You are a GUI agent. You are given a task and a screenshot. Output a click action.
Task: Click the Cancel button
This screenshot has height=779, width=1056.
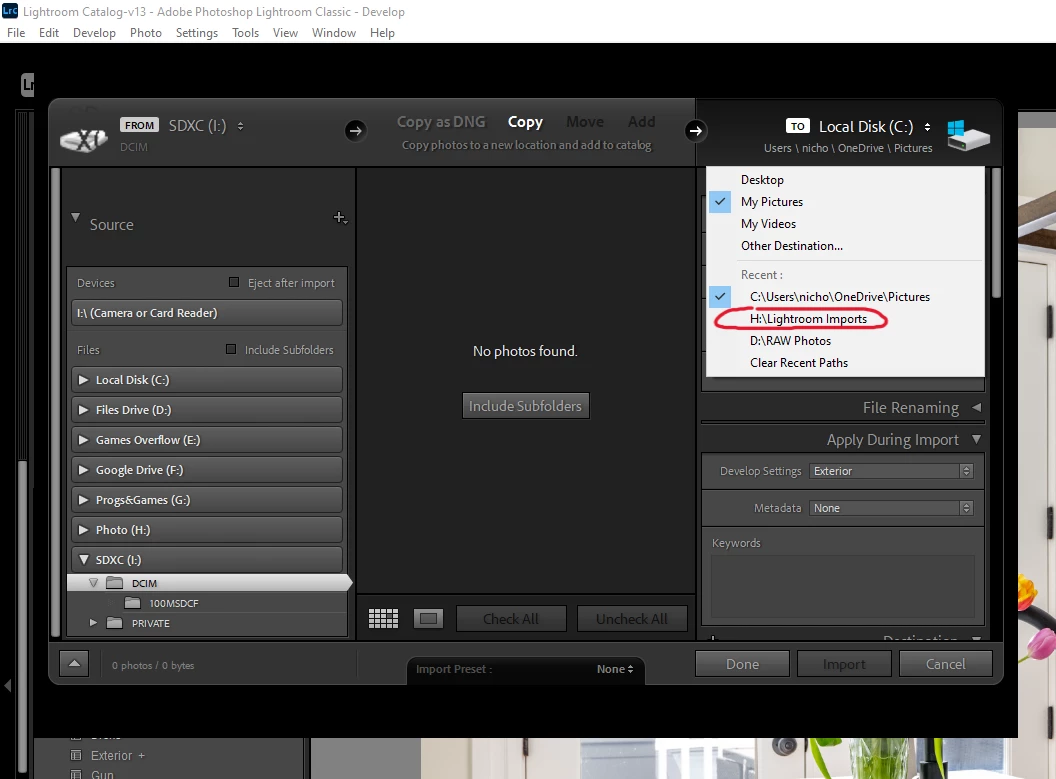946,664
